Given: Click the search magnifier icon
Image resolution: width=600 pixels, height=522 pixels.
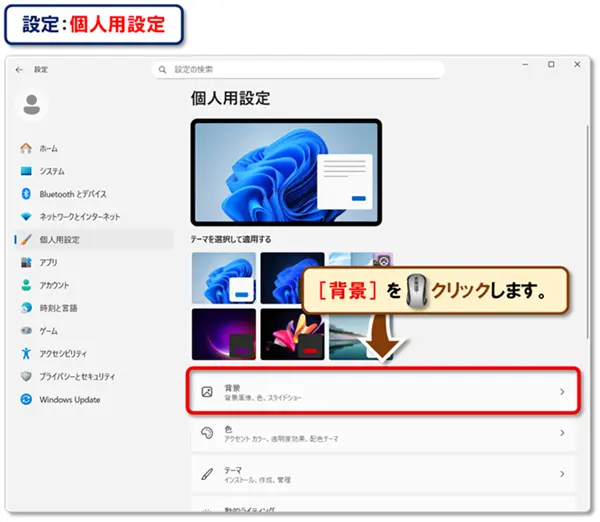Looking at the screenshot, I should (163, 70).
